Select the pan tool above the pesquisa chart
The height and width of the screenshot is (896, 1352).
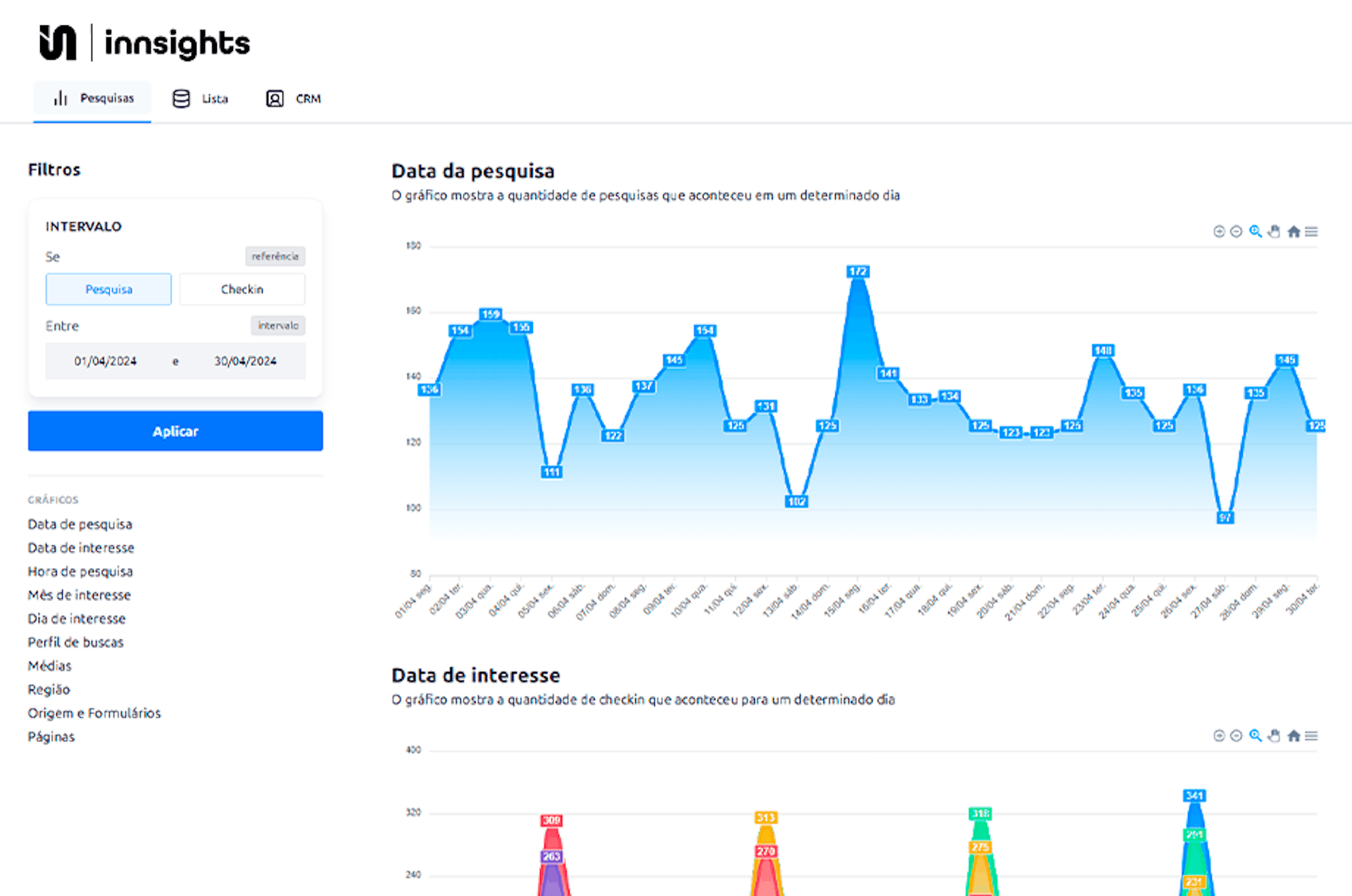[x=1275, y=231]
